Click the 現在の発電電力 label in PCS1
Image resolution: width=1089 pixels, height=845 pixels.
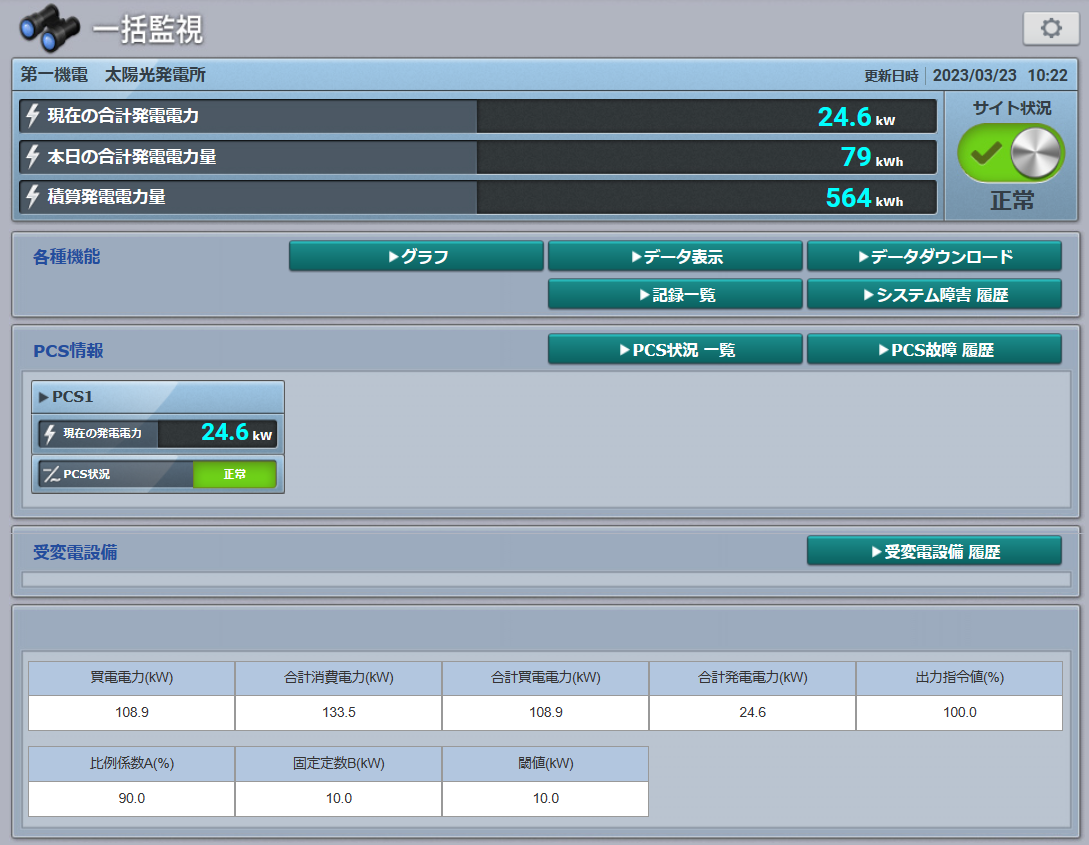pos(102,433)
